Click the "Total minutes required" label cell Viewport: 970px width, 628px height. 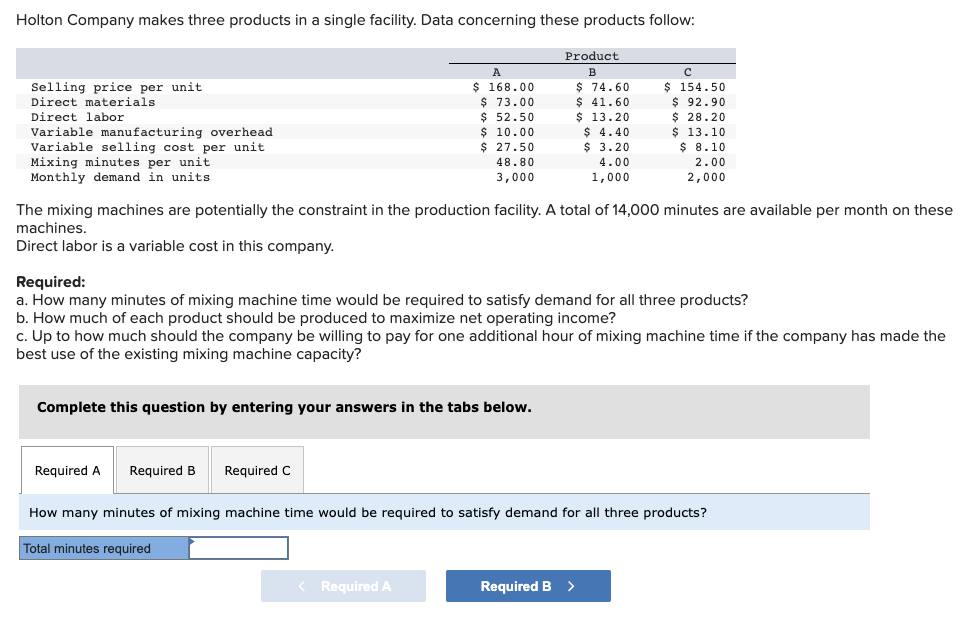pos(104,548)
